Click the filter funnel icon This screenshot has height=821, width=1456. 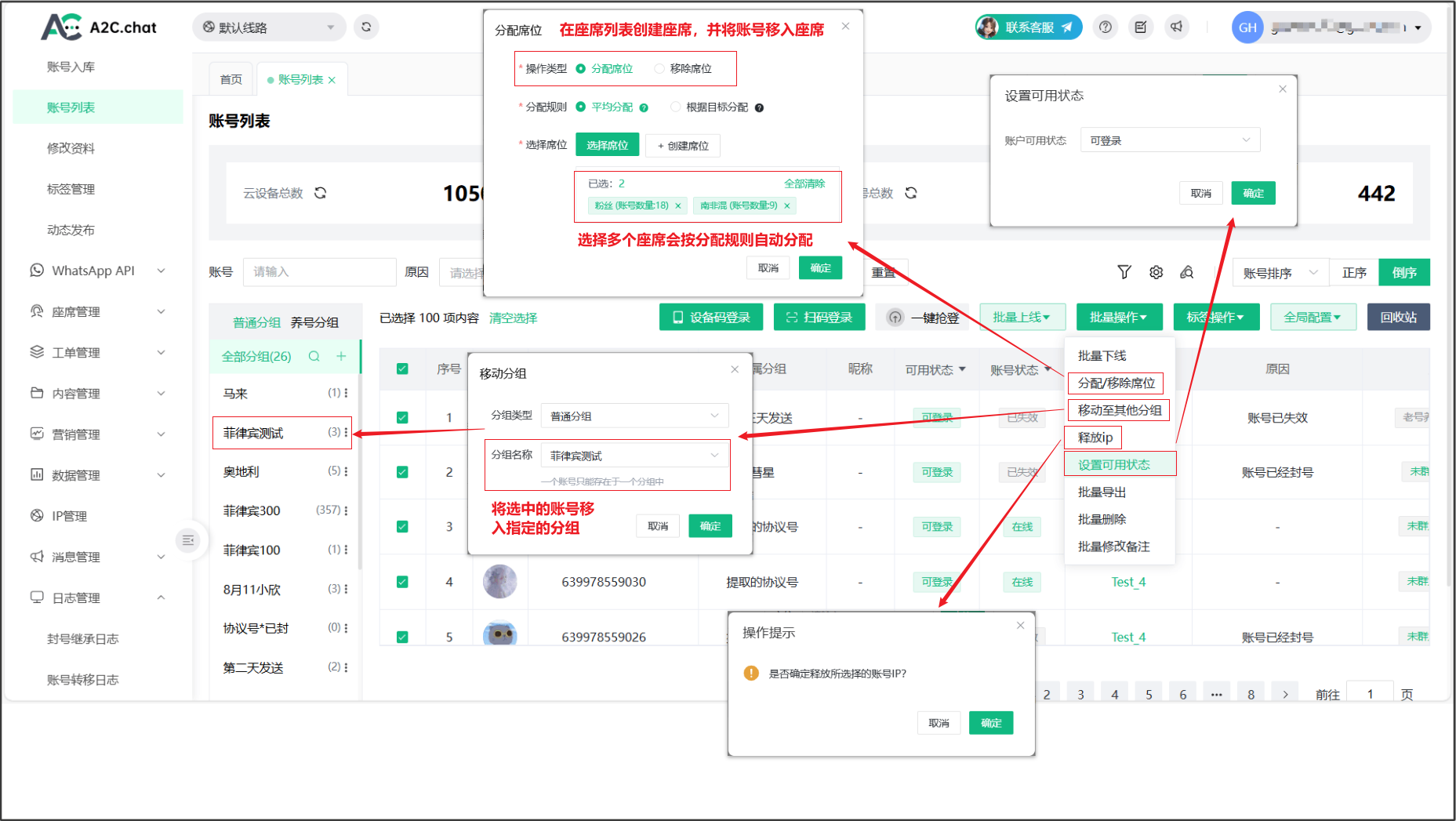(1124, 272)
